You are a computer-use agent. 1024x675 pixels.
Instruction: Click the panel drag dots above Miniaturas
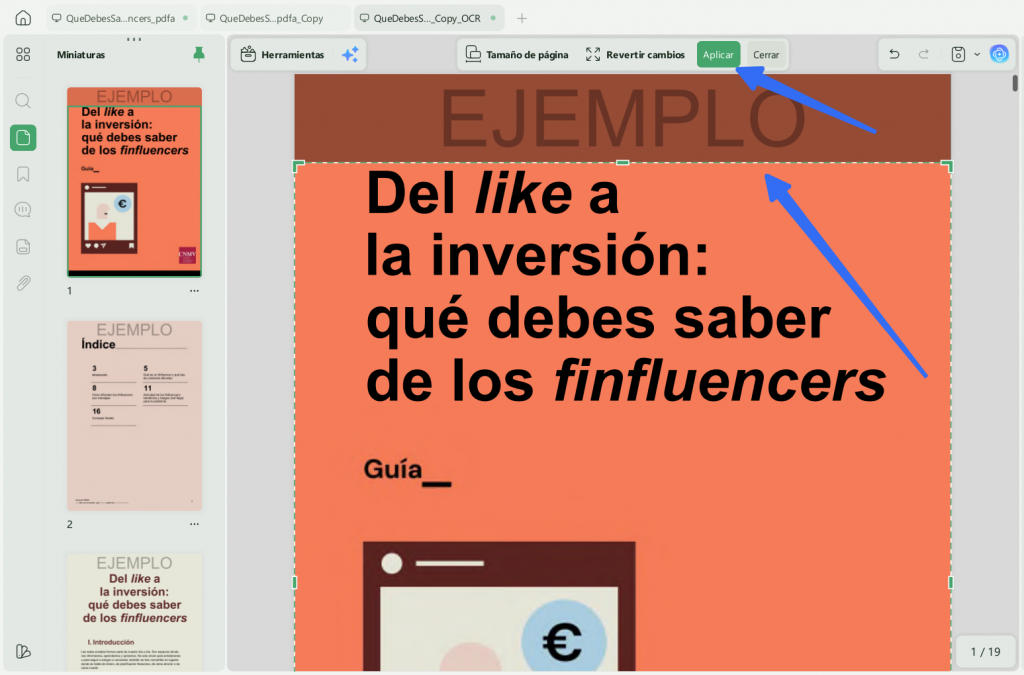pyautogui.click(x=134, y=39)
